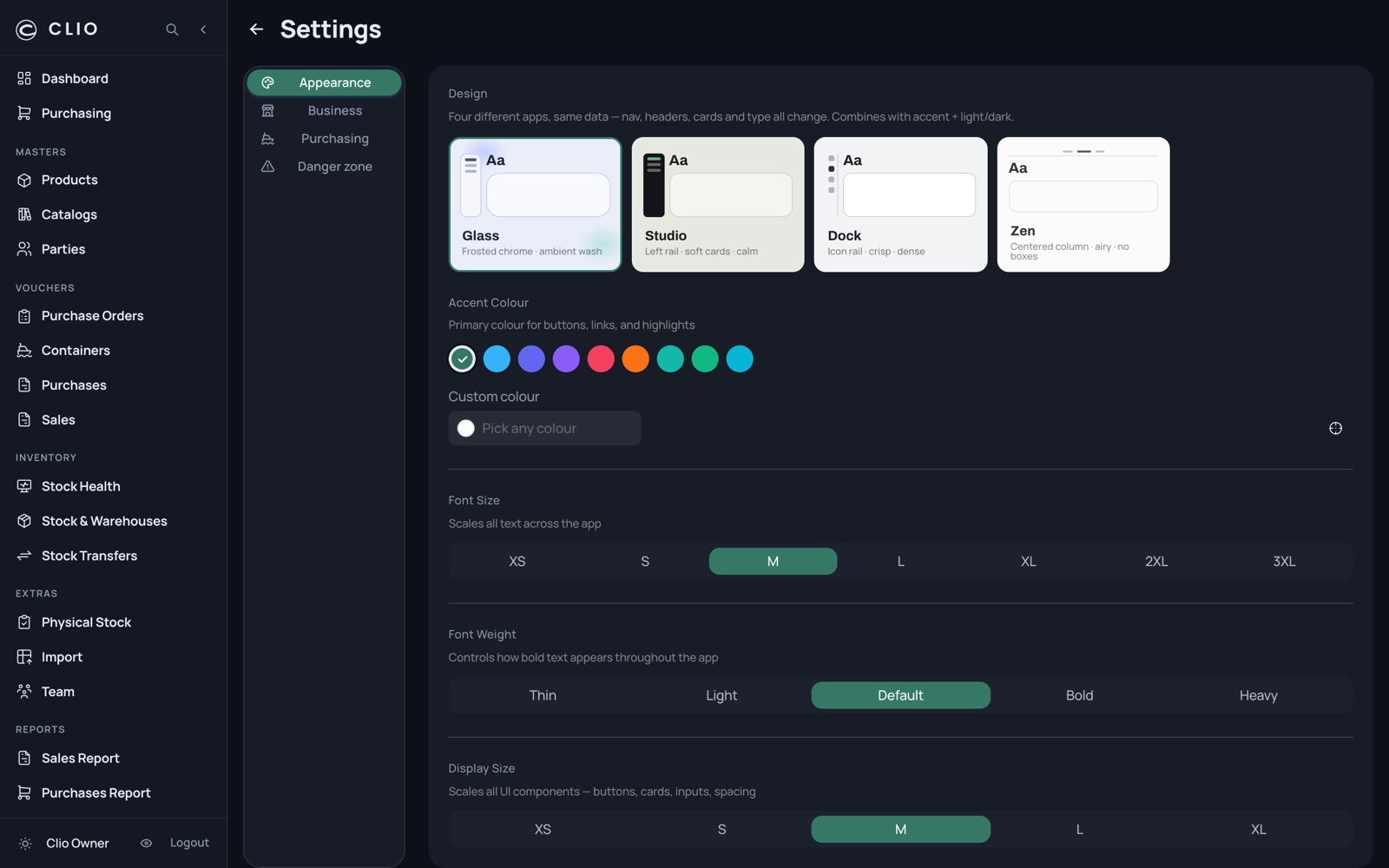Choose the Zen design card
This screenshot has height=868, width=1389.
pyautogui.click(x=1083, y=205)
